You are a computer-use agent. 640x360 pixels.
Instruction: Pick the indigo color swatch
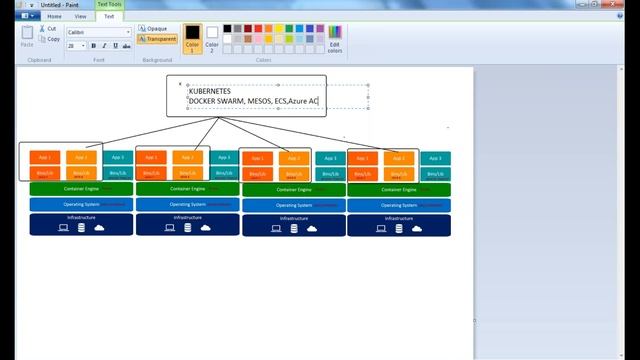point(310,28)
